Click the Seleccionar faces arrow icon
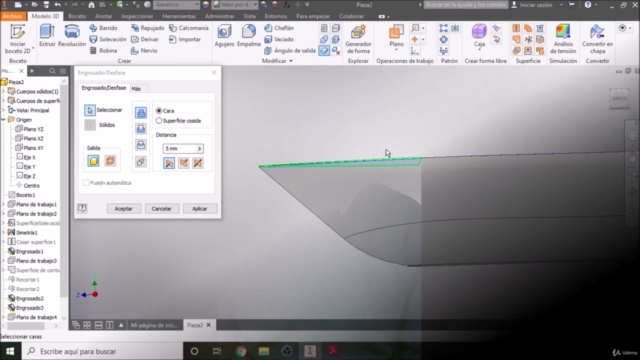Screen dimensions: 640x360 [90, 110]
